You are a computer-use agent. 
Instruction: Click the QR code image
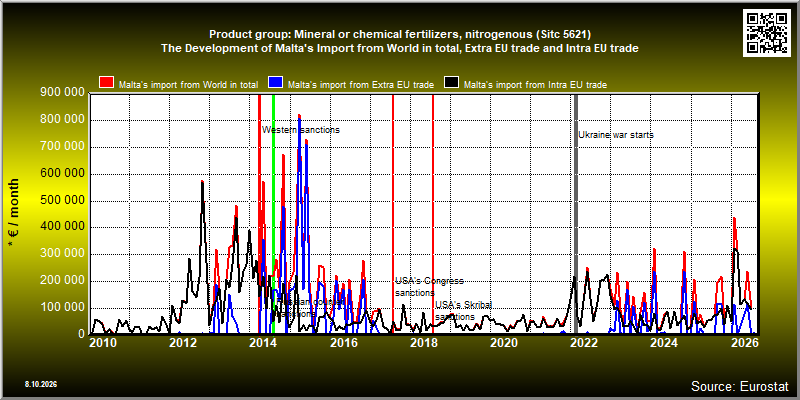pyautogui.click(x=768, y=32)
